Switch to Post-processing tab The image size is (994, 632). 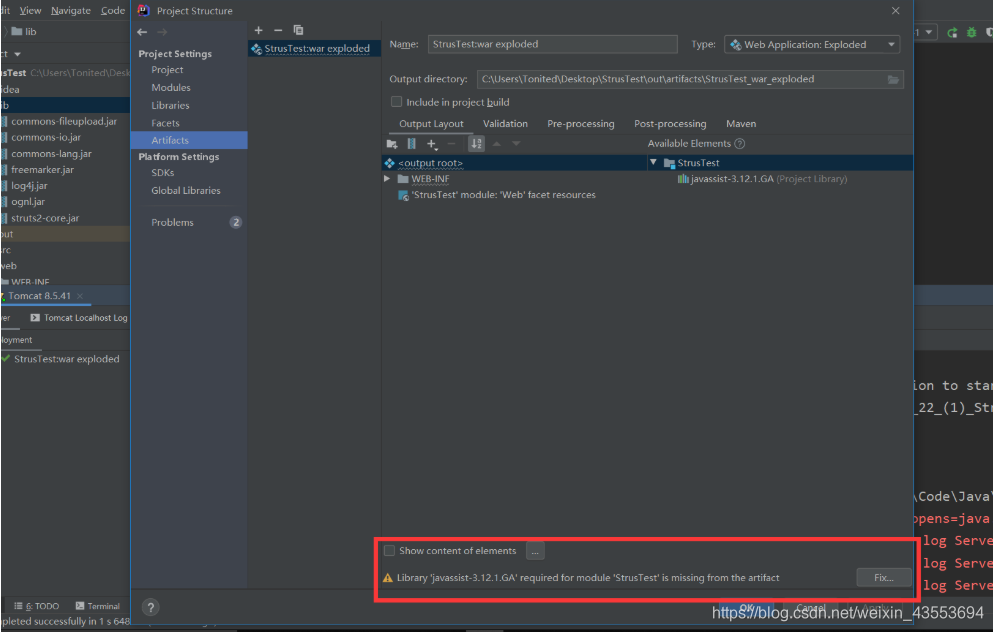click(x=670, y=124)
